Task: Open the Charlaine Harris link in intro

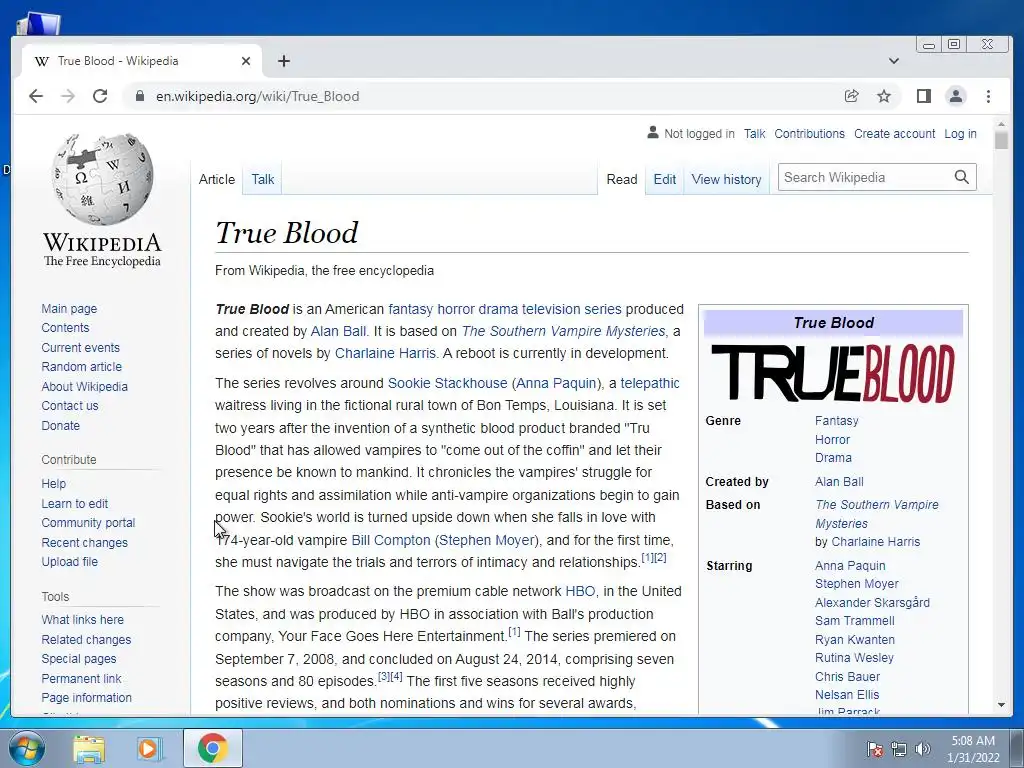Action: pyautogui.click(x=385, y=353)
